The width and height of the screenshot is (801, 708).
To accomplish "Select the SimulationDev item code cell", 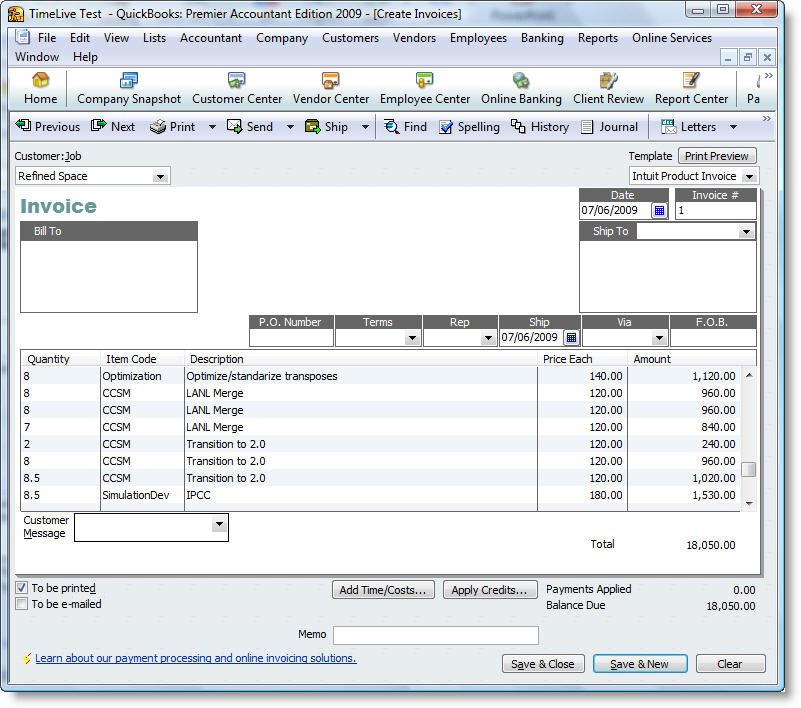I will 142,495.
